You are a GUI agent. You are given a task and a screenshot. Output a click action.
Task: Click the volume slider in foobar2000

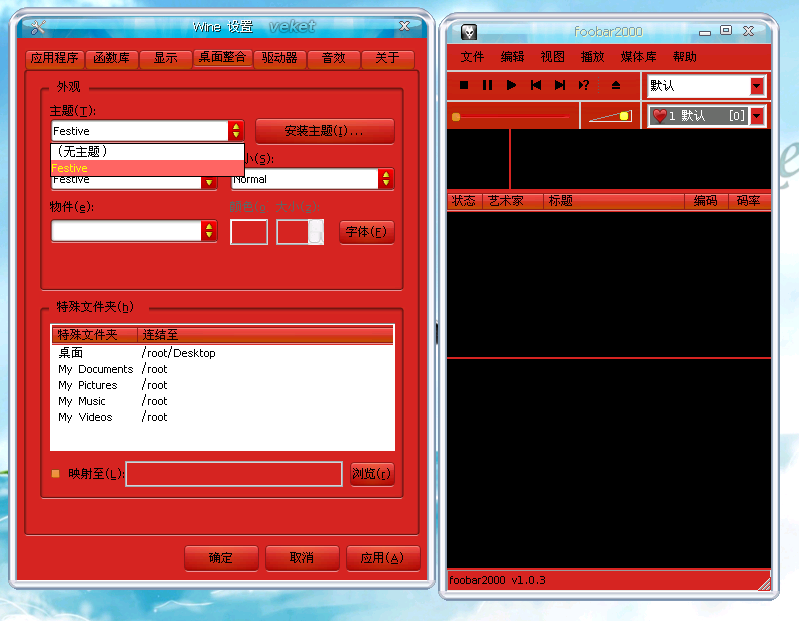pyautogui.click(x=610, y=117)
